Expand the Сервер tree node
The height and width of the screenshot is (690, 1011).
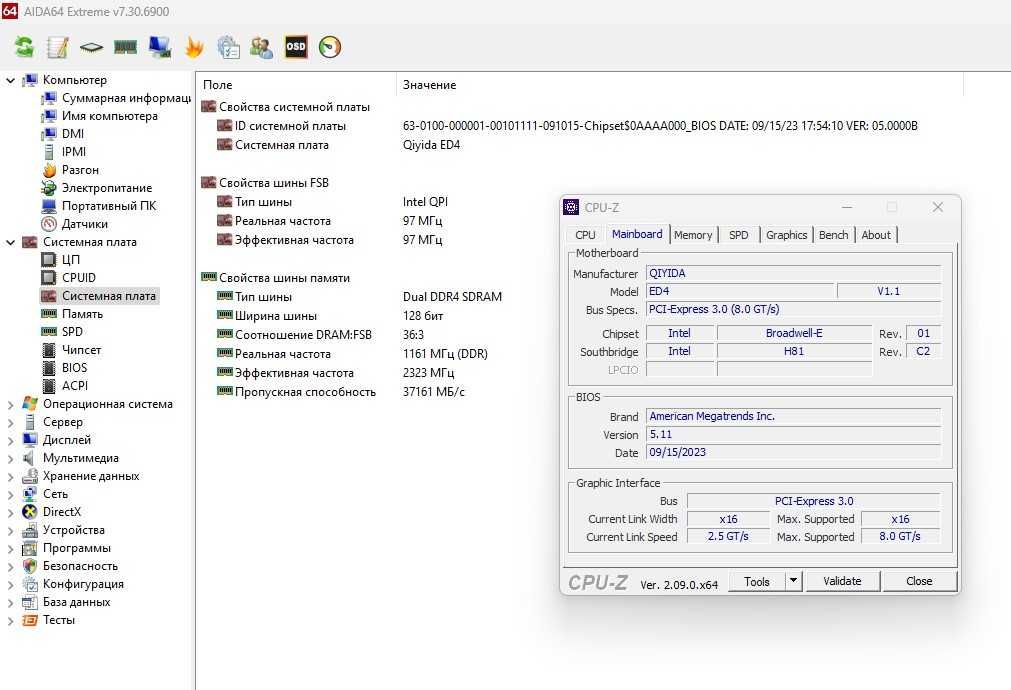pos(10,422)
